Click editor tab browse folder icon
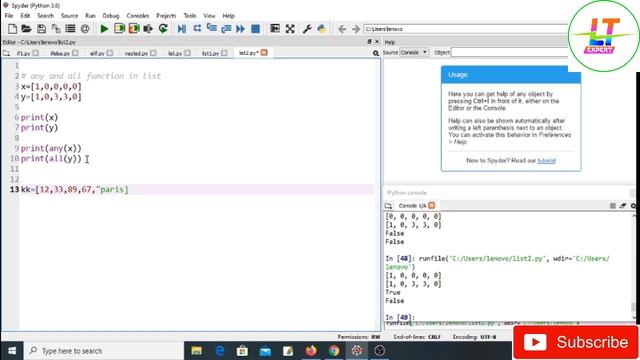This screenshot has height=360, width=640. coord(6,53)
